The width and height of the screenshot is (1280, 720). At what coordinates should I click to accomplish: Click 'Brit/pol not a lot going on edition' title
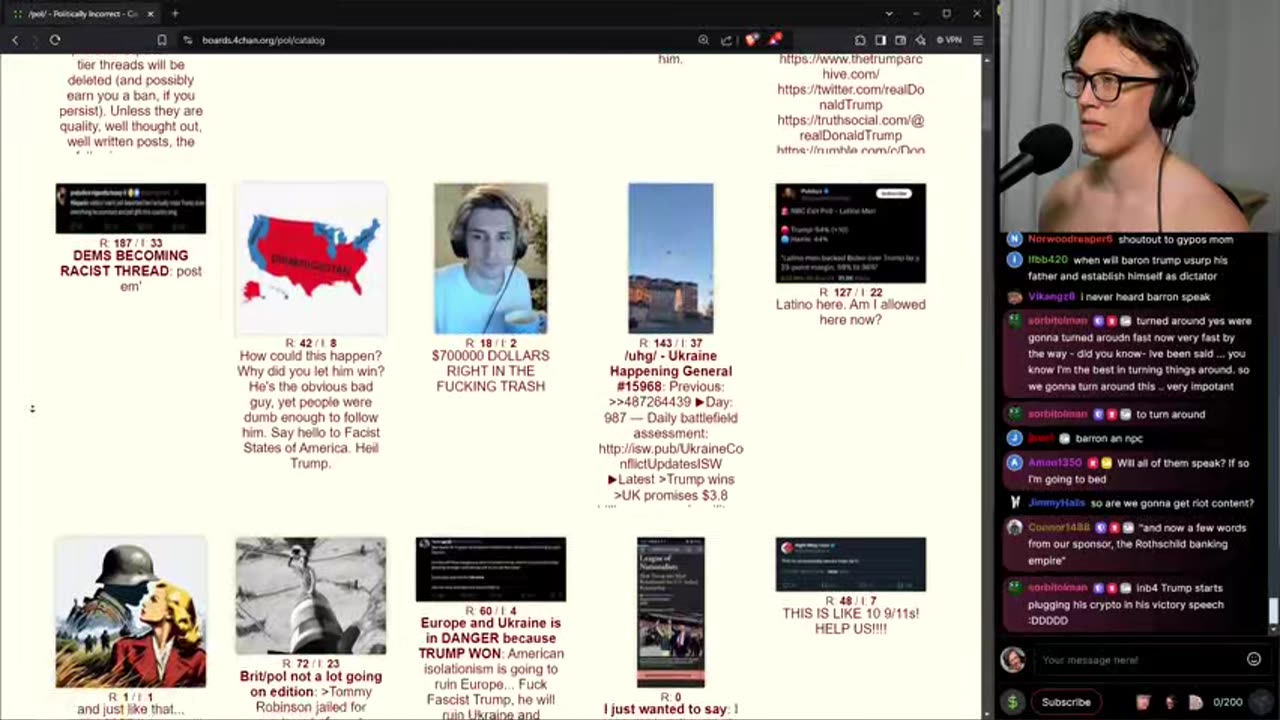310,684
